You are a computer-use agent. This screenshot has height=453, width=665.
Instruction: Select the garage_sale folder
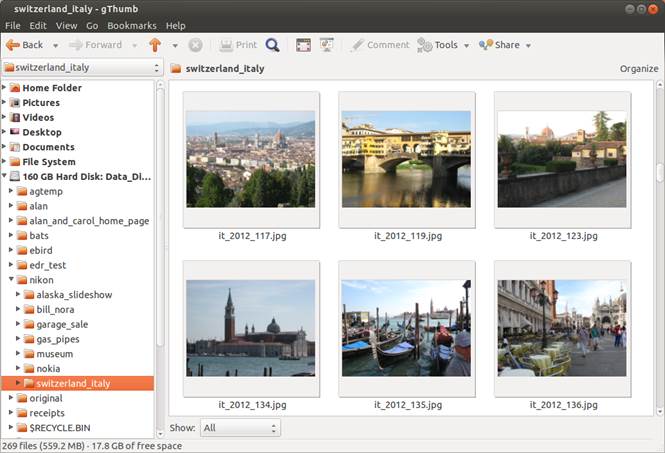(x=62, y=324)
